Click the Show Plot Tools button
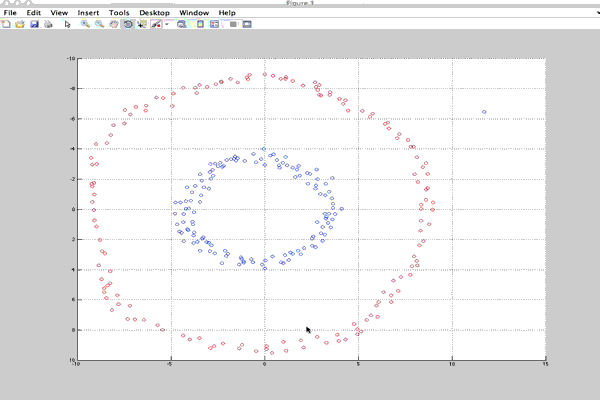 pyautogui.click(x=246, y=23)
